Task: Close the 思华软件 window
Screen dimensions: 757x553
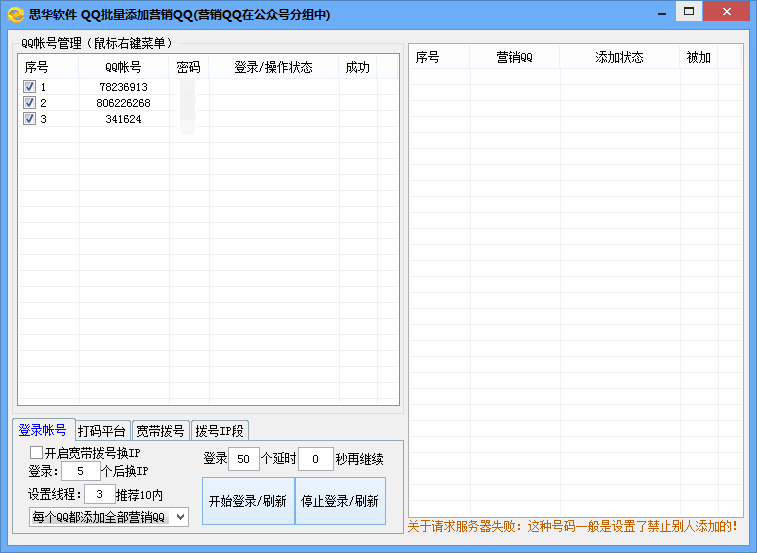Action: pos(726,11)
